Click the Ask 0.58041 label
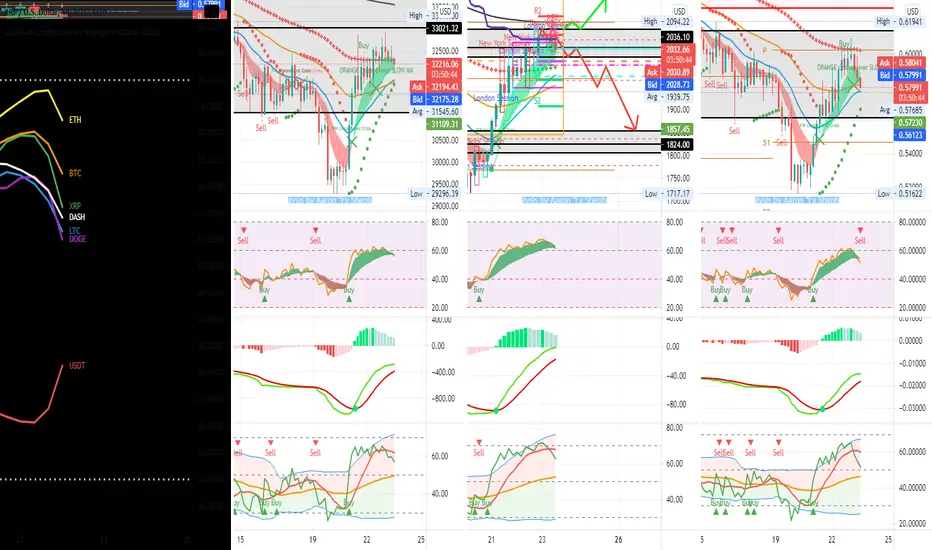932x550 pixels. (x=901, y=63)
